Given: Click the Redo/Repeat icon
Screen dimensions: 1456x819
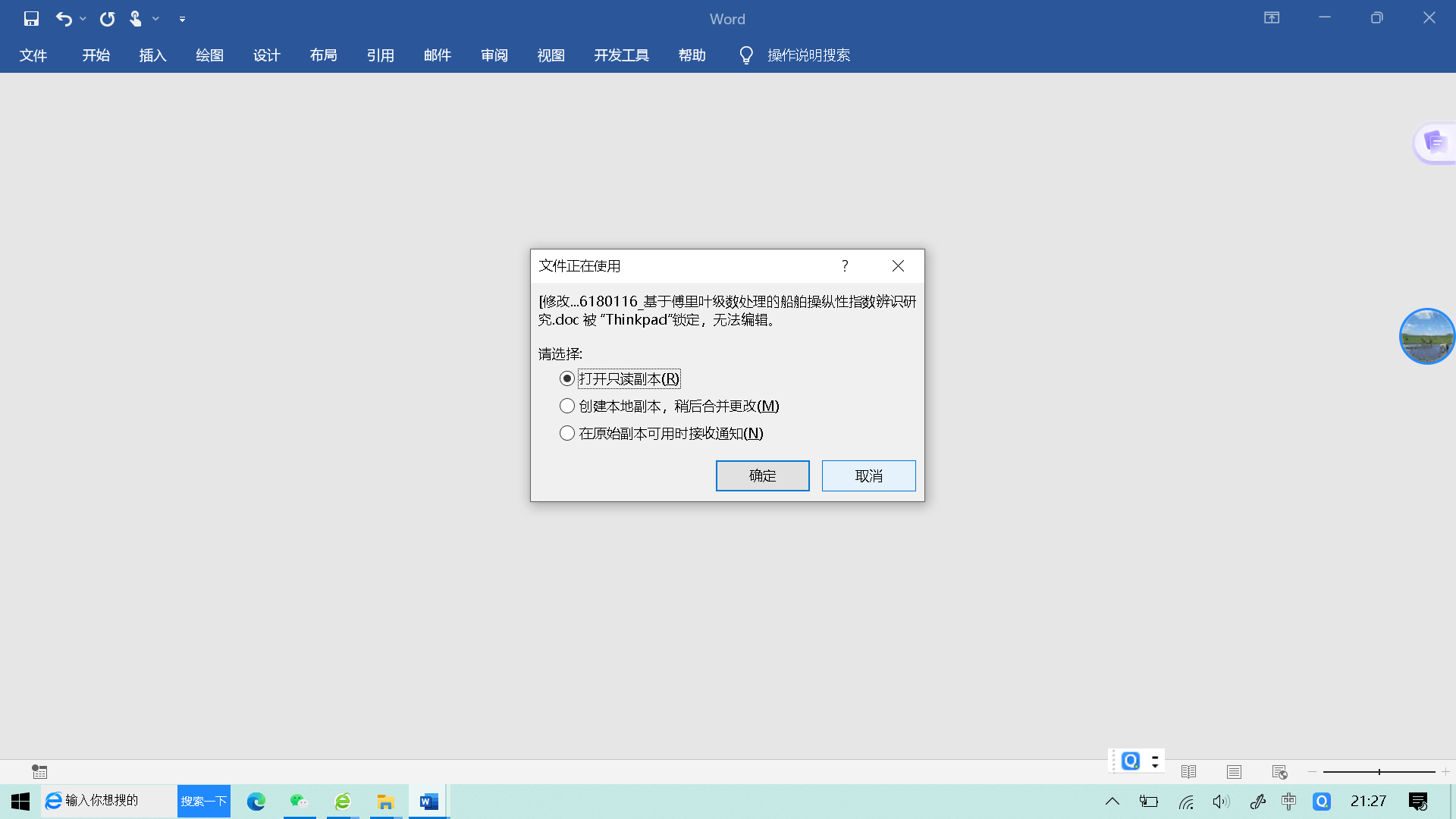Looking at the screenshot, I should (x=107, y=19).
